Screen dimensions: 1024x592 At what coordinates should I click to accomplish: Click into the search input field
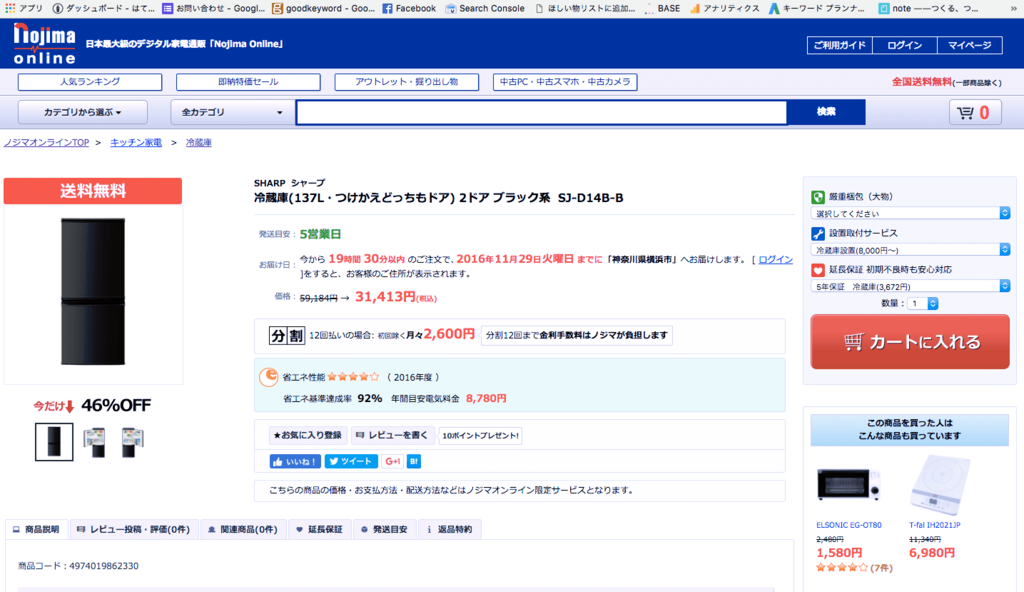pos(541,112)
